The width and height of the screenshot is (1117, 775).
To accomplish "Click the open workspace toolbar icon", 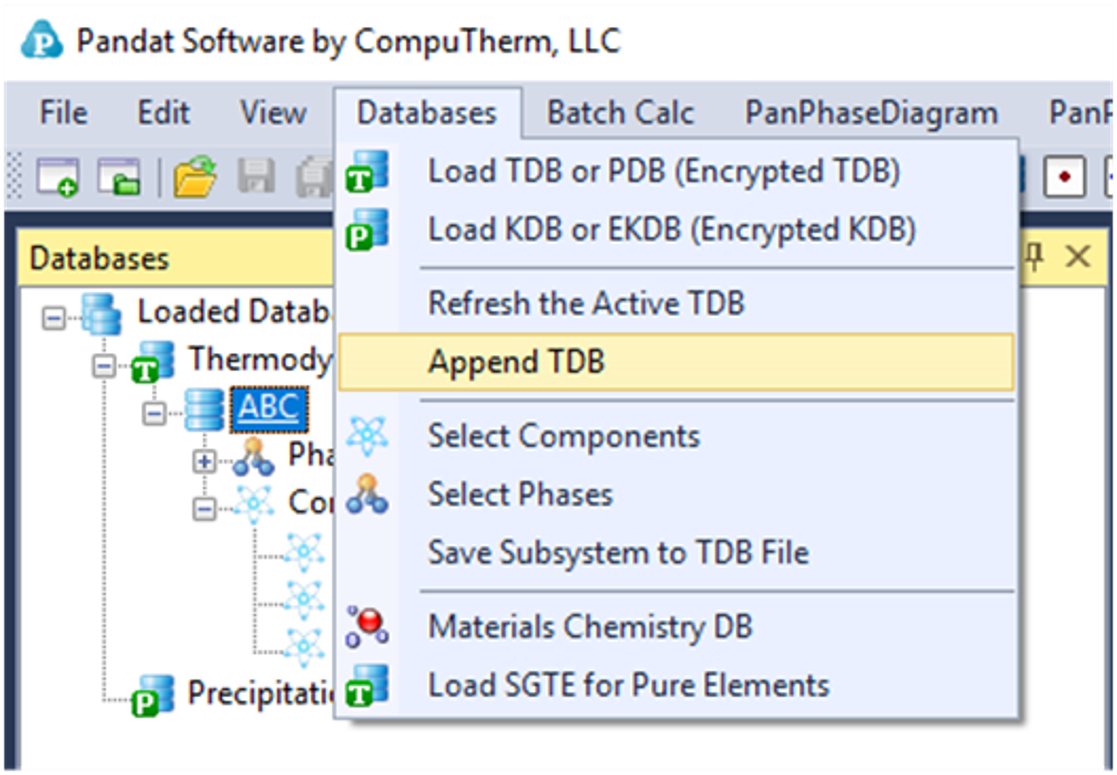I will pyautogui.click(x=118, y=177).
